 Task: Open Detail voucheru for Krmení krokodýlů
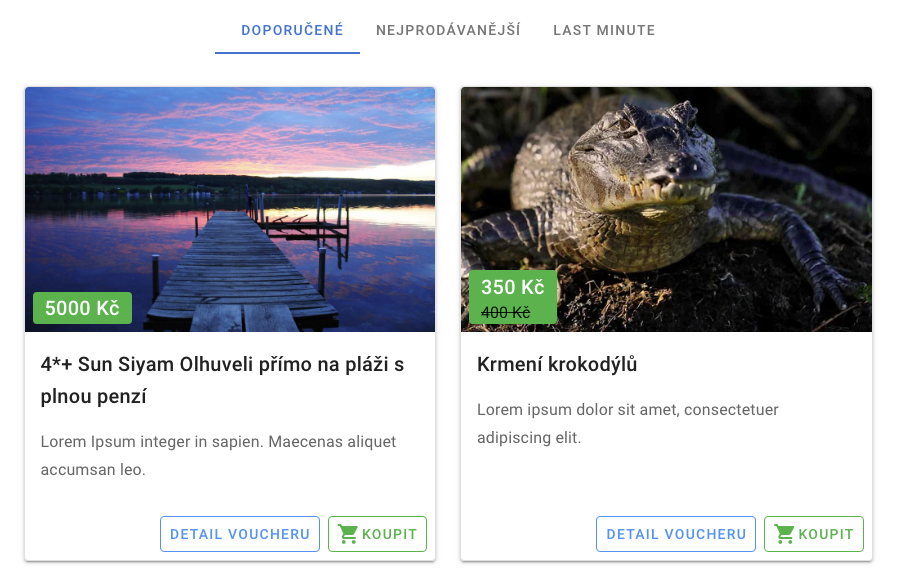click(676, 534)
